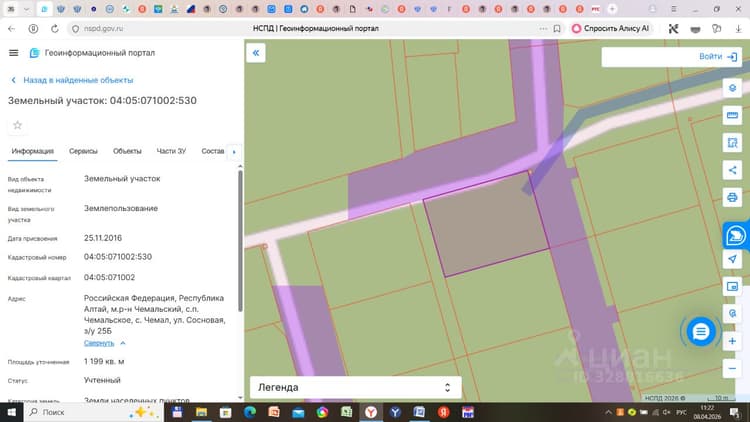Click the info panel vertical scrollbar
The width and height of the screenshot is (750, 422).
240,239
